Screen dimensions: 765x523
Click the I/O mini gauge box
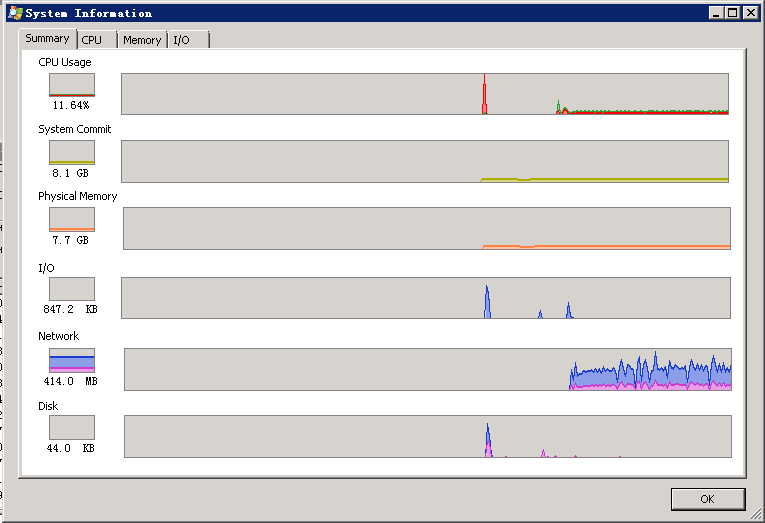coord(72,289)
